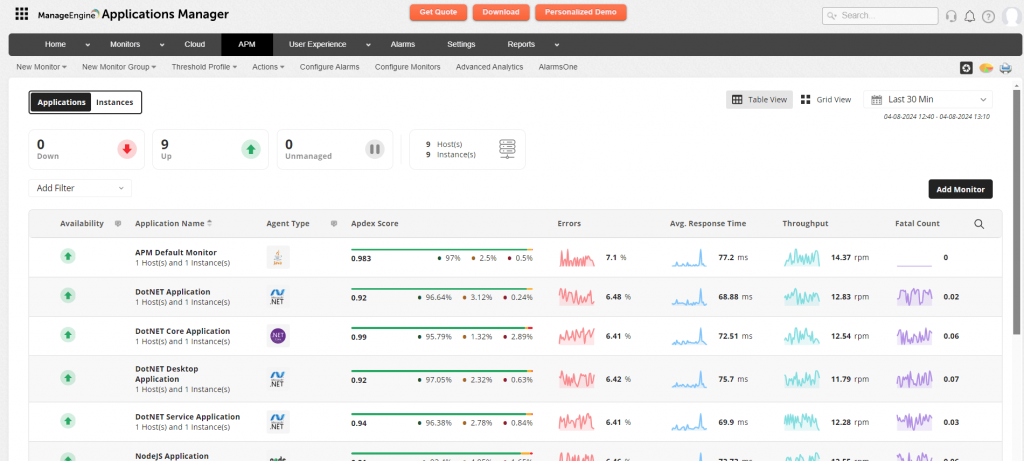The image size is (1024, 461).
Task: Switch to the Instances toggle
Action: [x=115, y=102]
